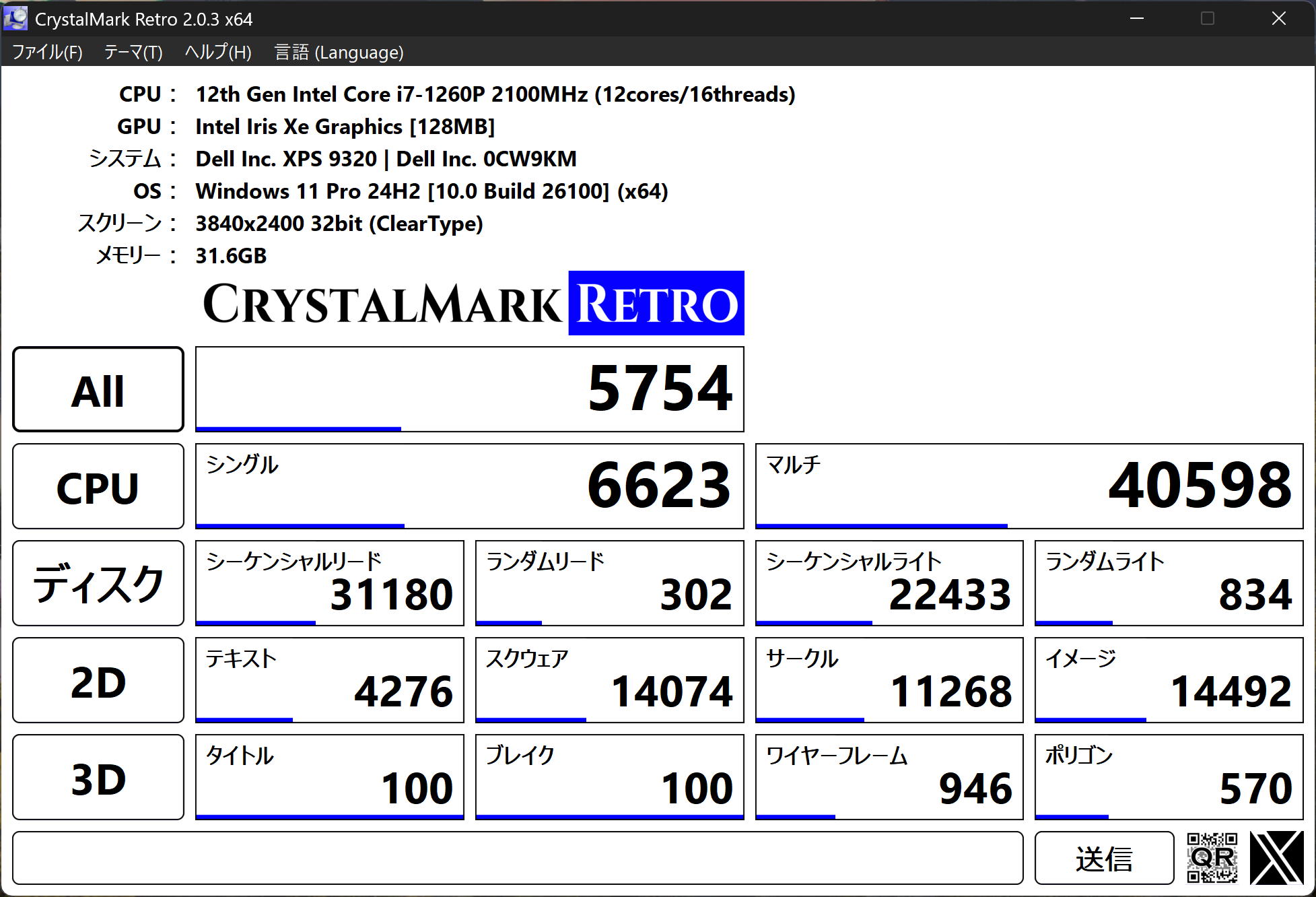
Task: Click the total score 5754 box
Action: coord(469,389)
